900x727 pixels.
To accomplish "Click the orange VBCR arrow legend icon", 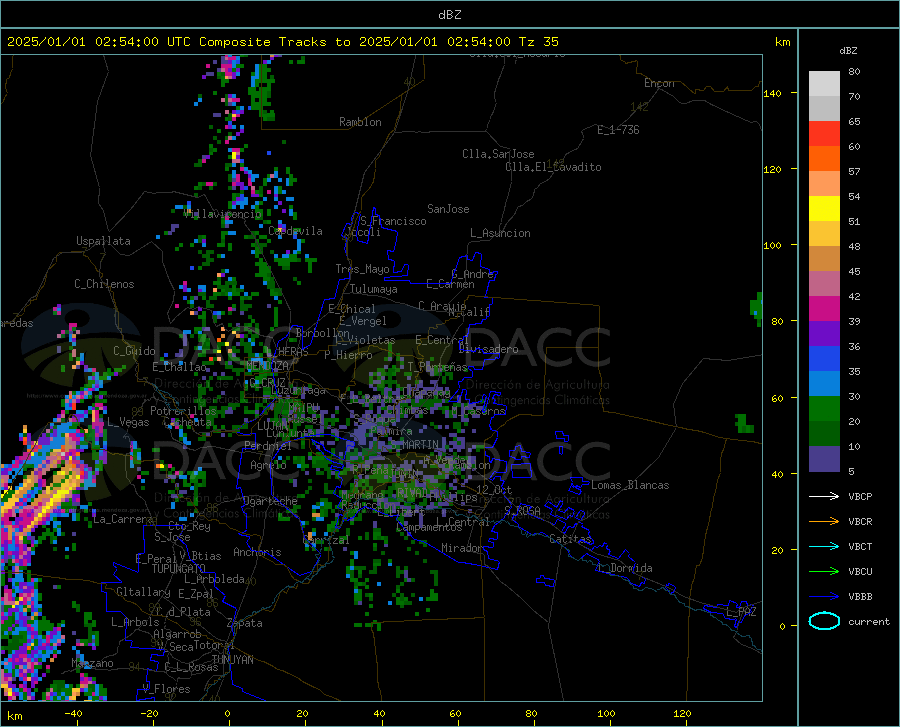I will click(x=824, y=522).
